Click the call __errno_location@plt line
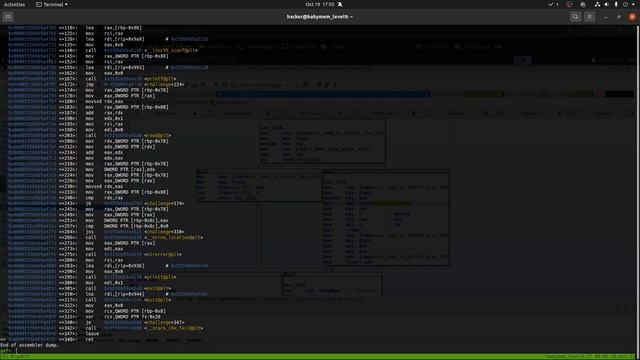Image resolution: width=640 pixels, height=360 pixels. (106, 238)
